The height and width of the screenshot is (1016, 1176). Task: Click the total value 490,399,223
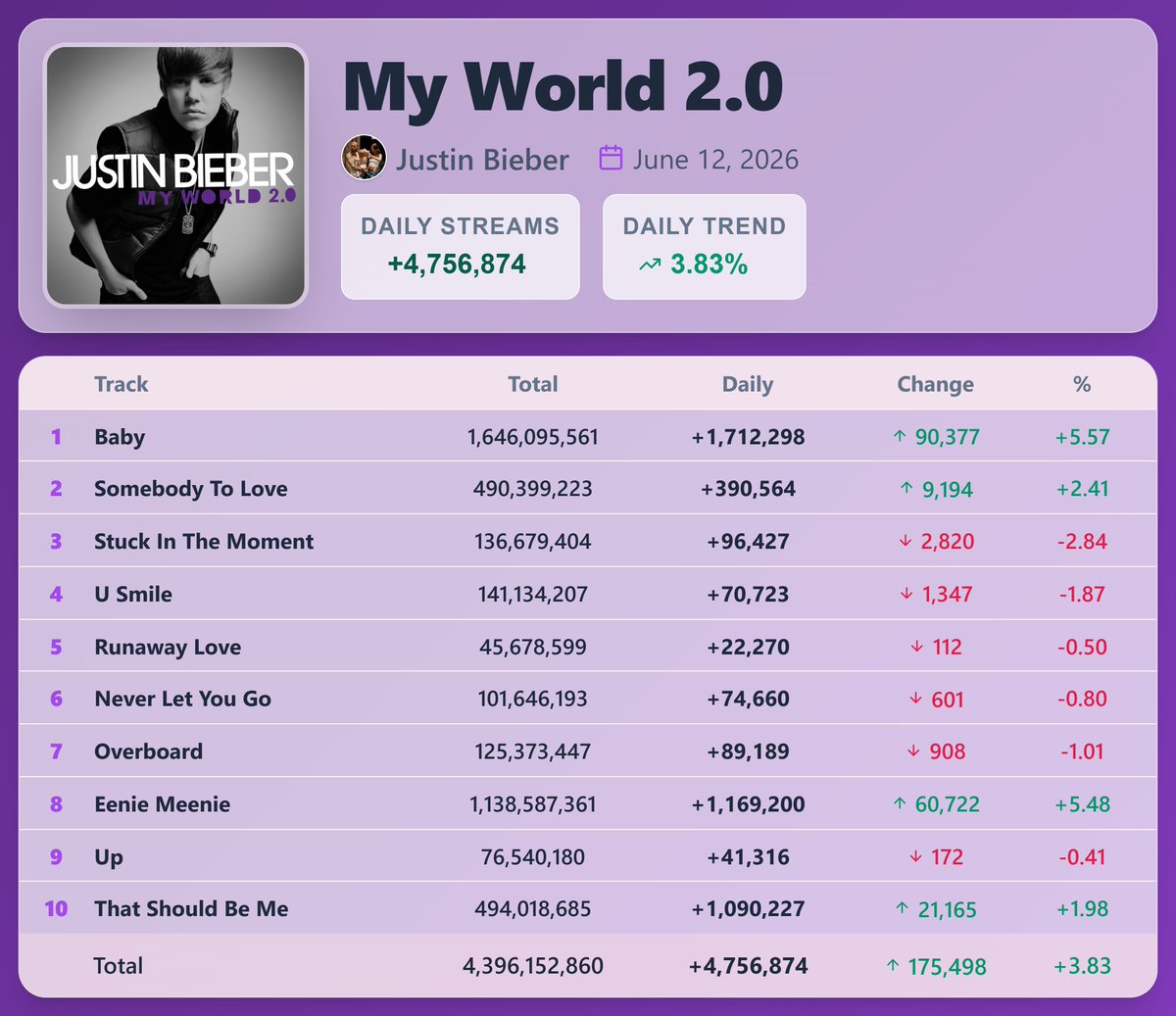click(533, 489)
